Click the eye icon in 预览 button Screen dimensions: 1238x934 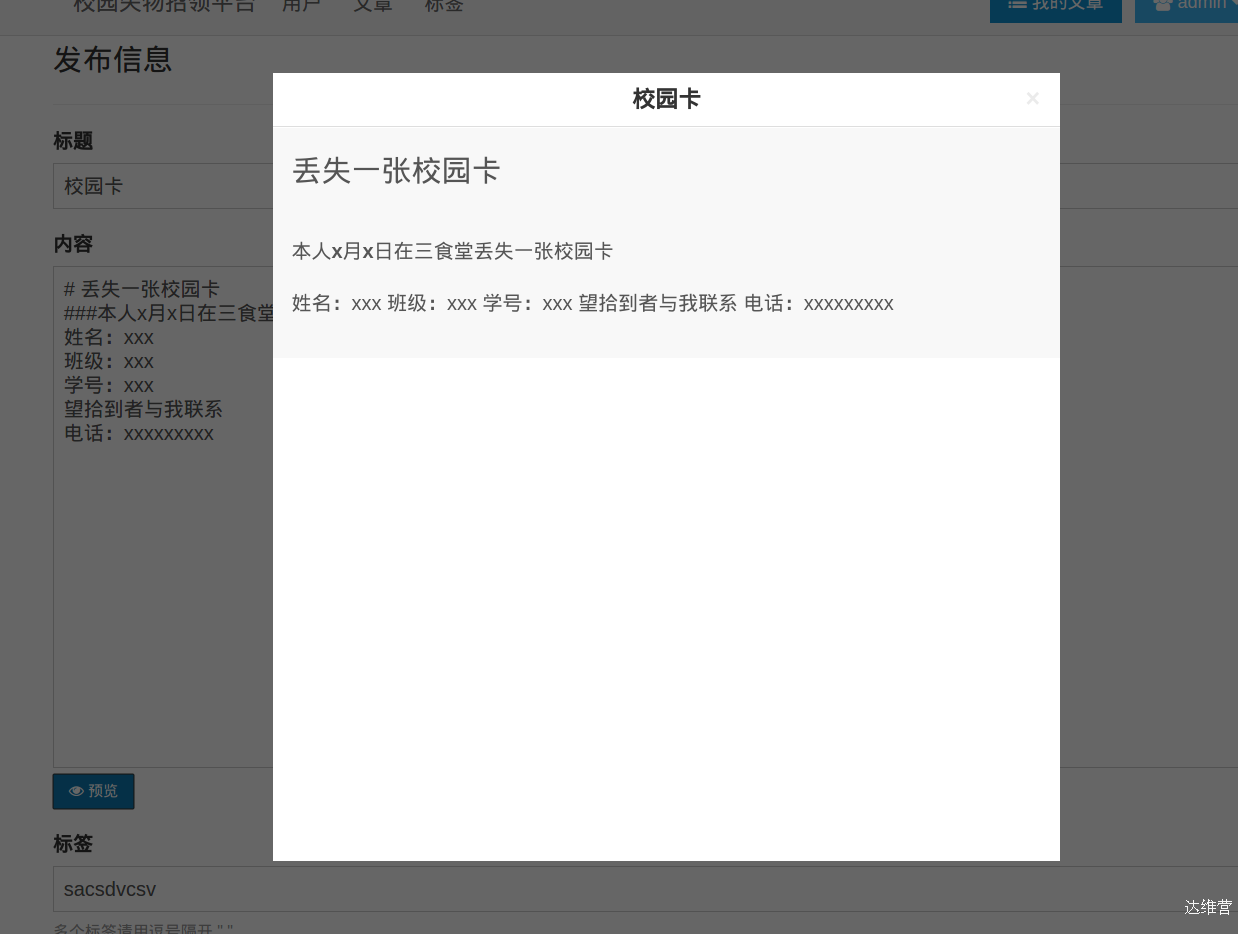tap(76, 791)
